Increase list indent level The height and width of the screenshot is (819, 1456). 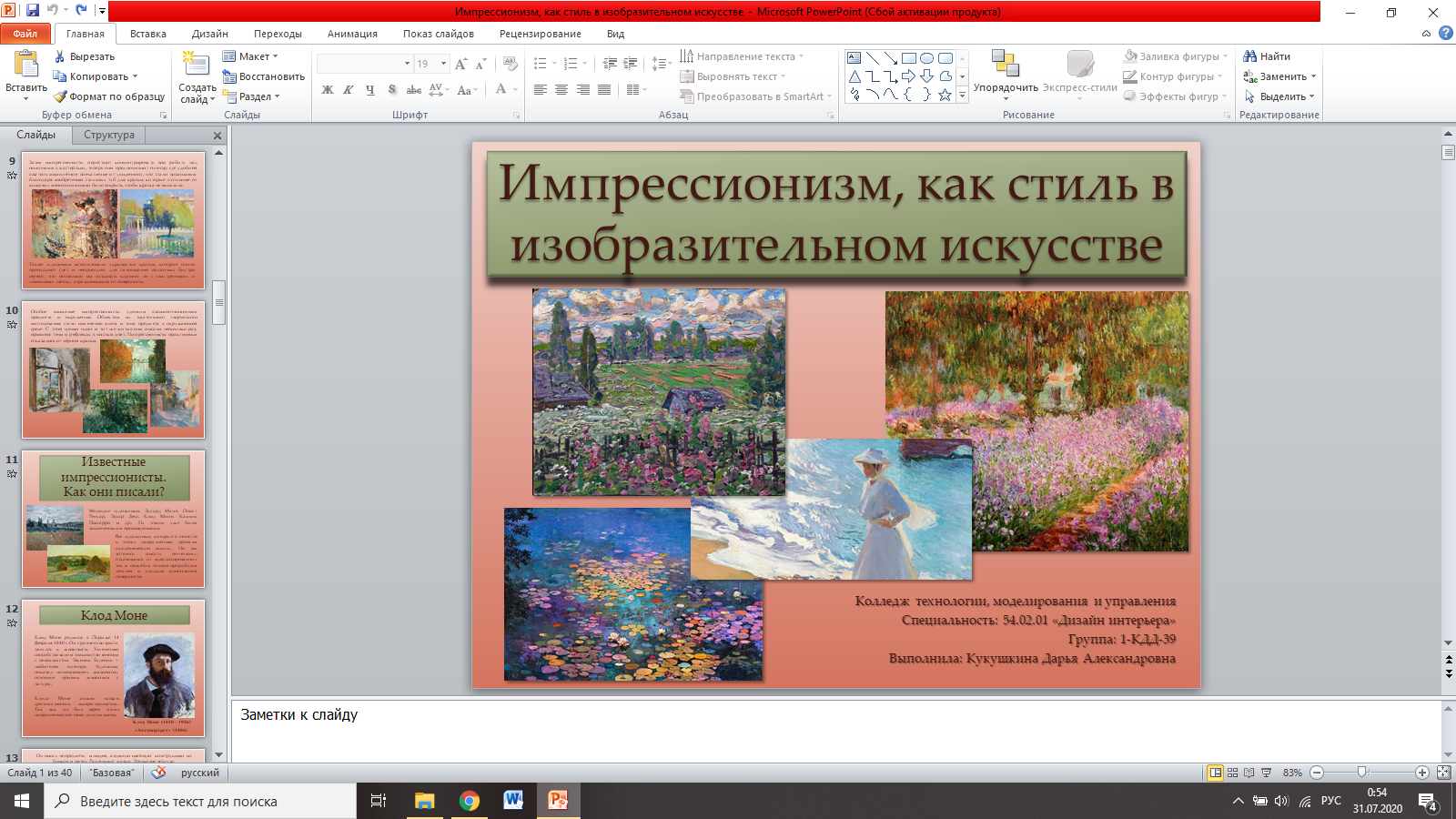(631, 64)
